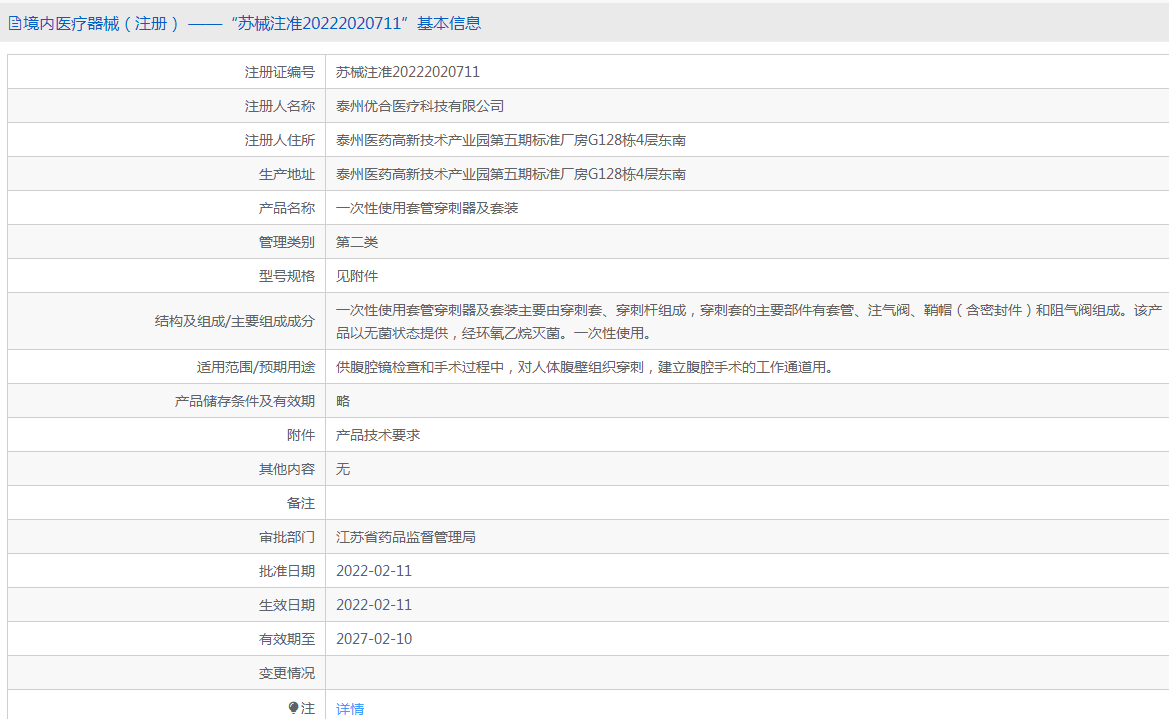Click the 有效期至 row label
The height and width of the screenshot is (719, 1169).
tap(287, 639)
